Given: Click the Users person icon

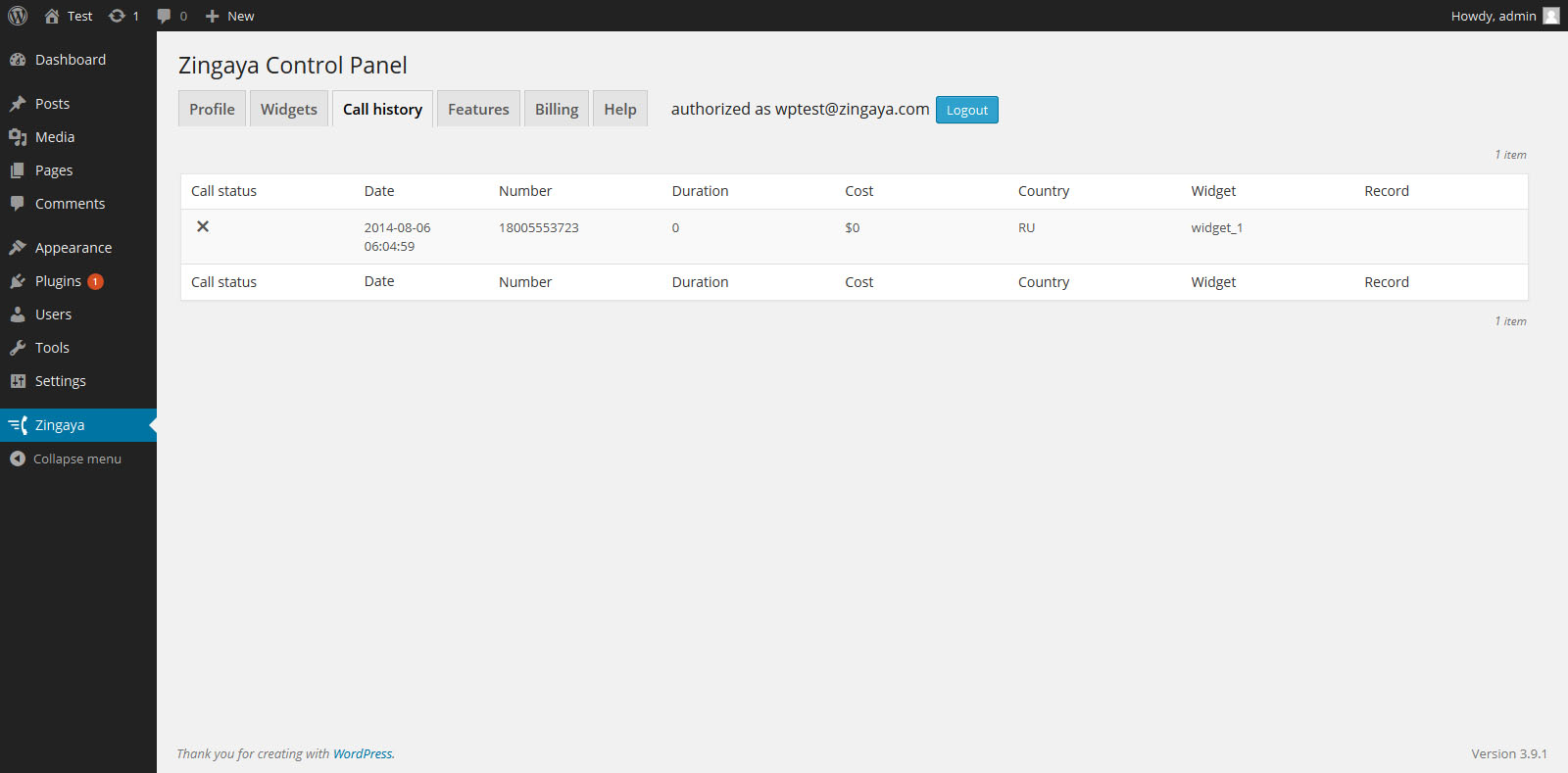Looking at the screenshot, I should pos(18,314).
